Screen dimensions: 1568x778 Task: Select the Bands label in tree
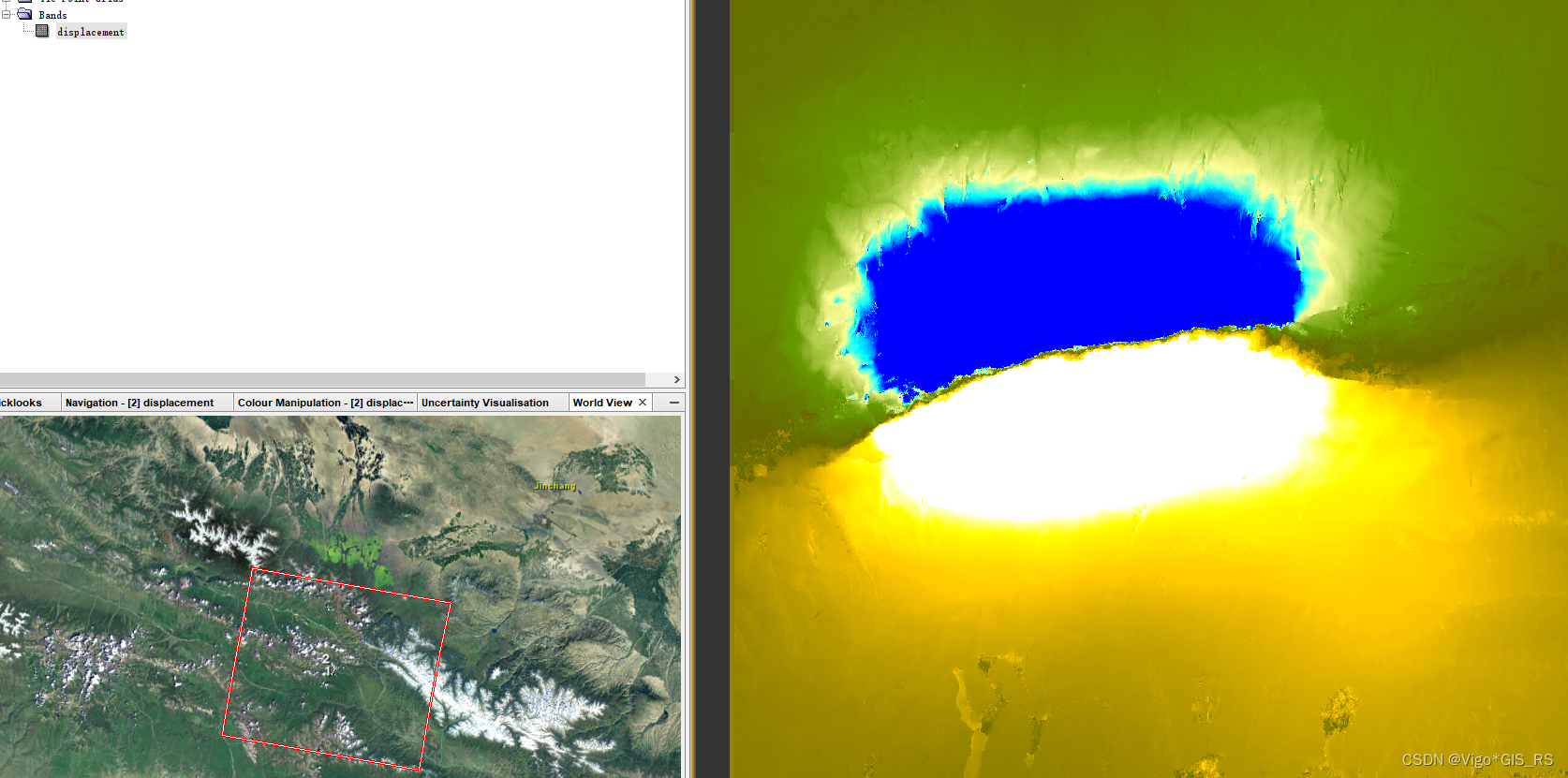tap(52, 15)
